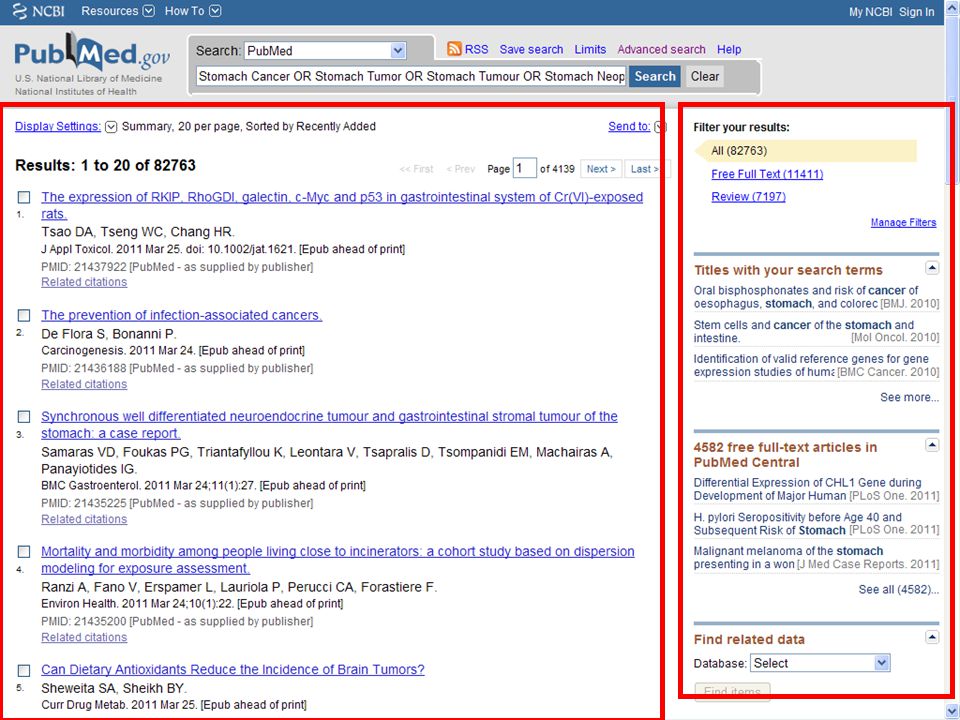
Task: Collapse the Titles with your search terms panel
Action: [932, 268]
